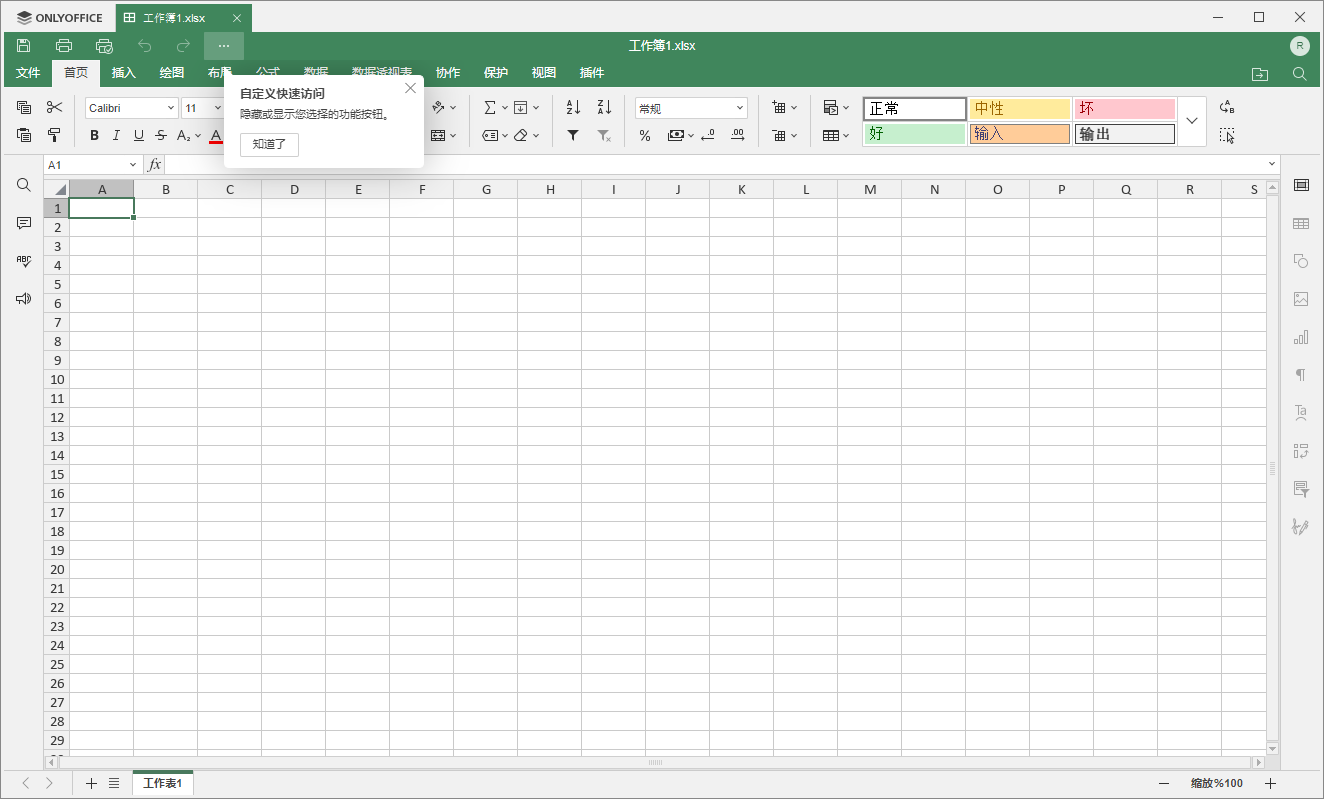Select column header G

point(486,189)
